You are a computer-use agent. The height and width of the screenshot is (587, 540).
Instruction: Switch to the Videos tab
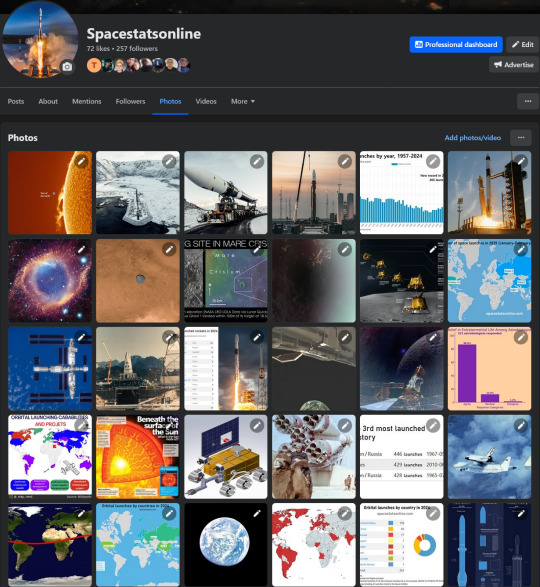[206, 101]
